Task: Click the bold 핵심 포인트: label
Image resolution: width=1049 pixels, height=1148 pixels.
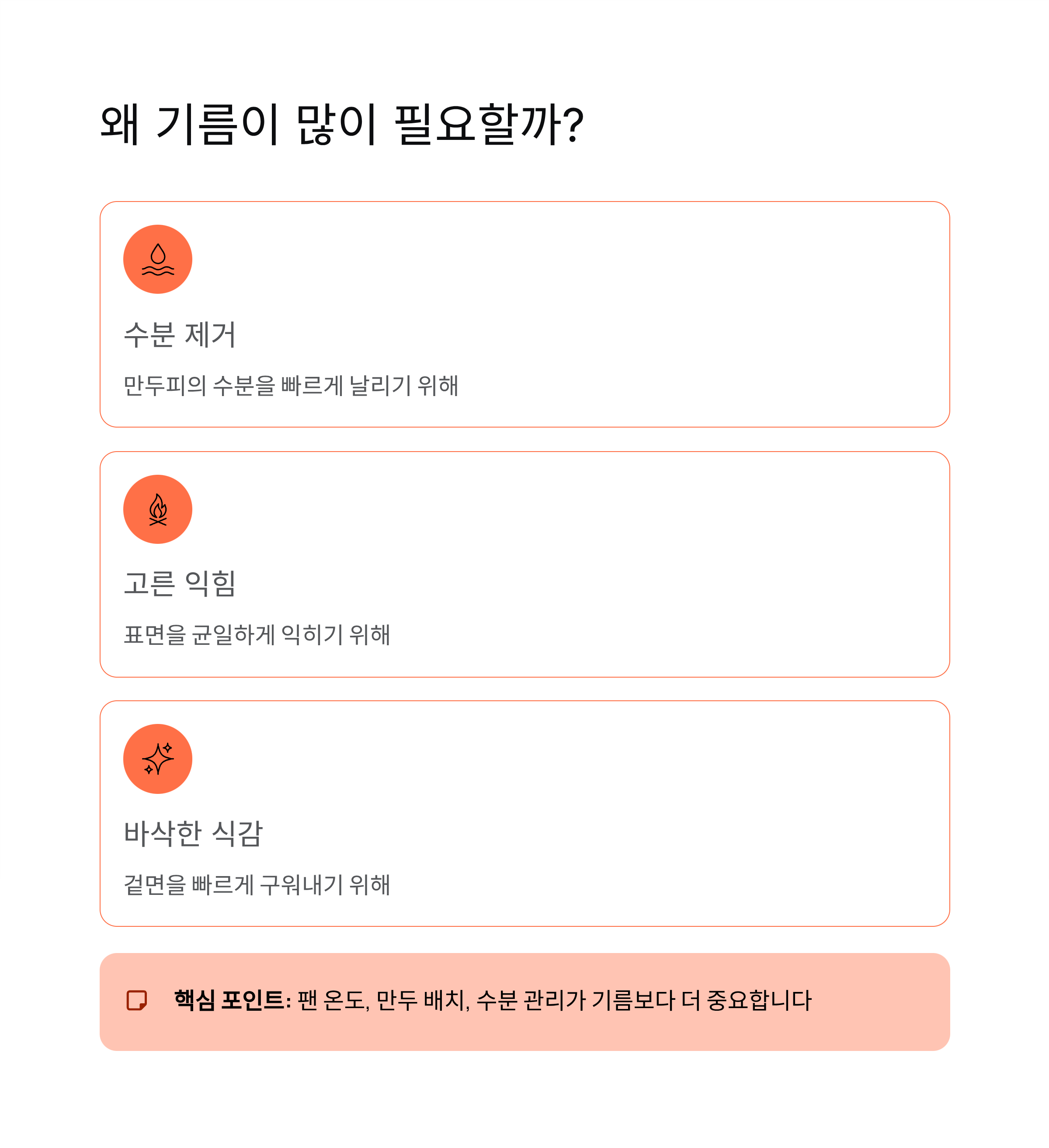Action: click(x=233, y=1000)
